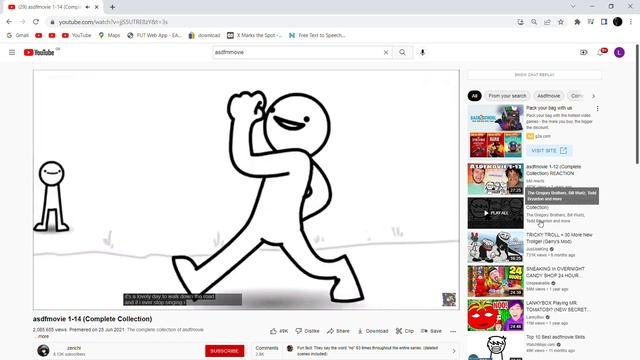Create a Clip of the video
640x360 pixels.
click(404, 331)
